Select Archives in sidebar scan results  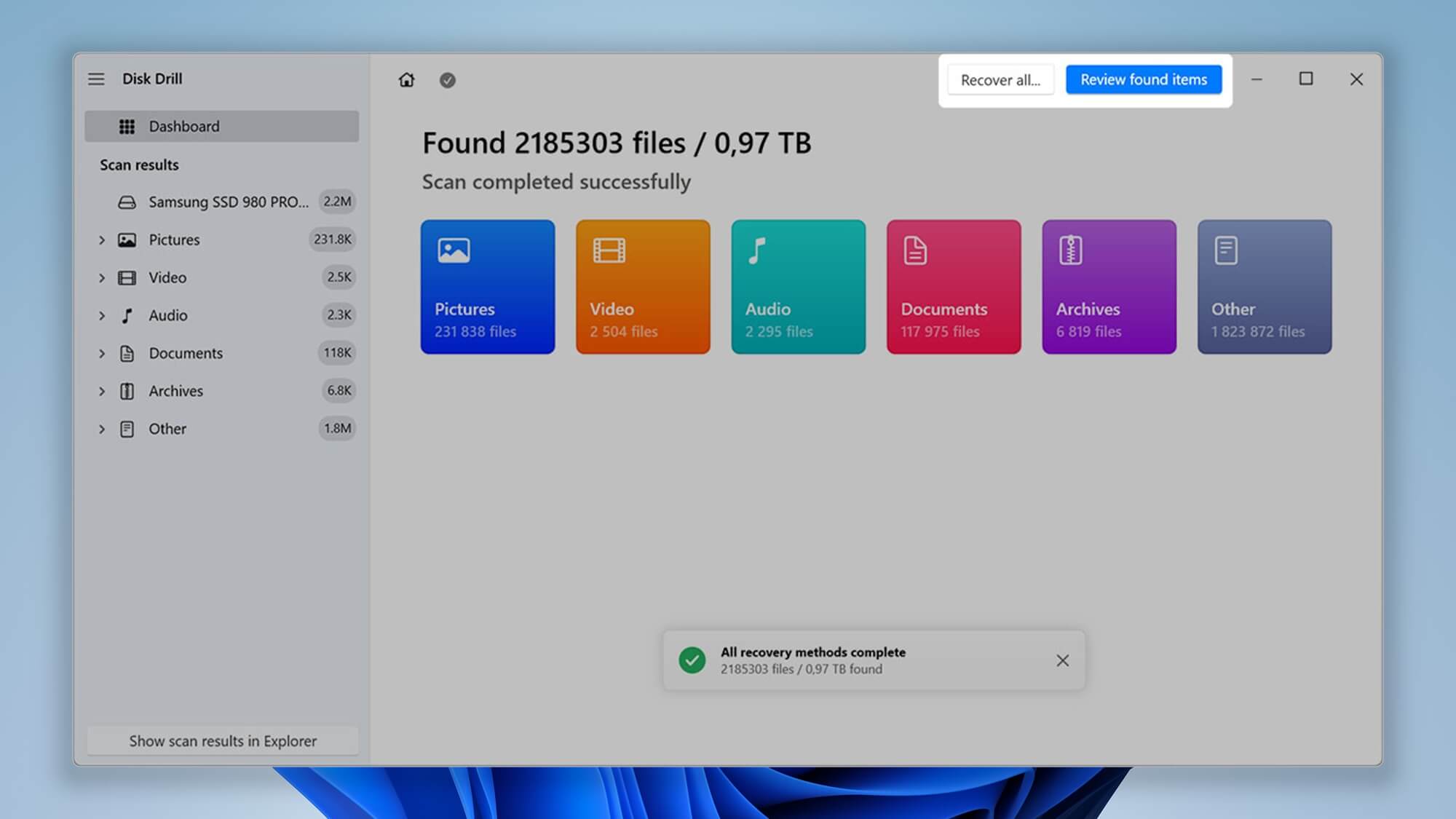222,391
